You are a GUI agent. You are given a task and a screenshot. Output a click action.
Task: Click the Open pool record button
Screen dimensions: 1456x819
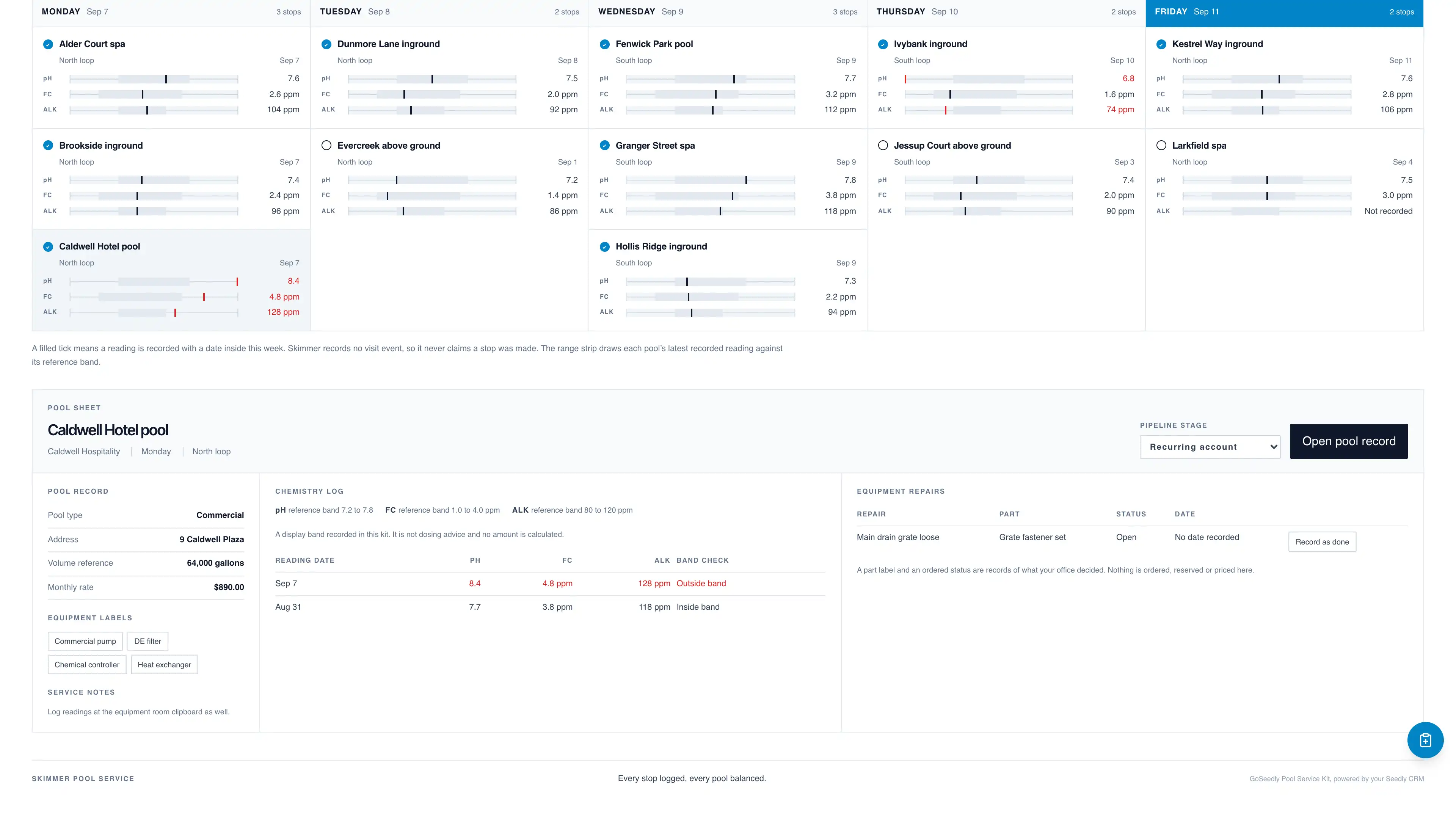1349,441
